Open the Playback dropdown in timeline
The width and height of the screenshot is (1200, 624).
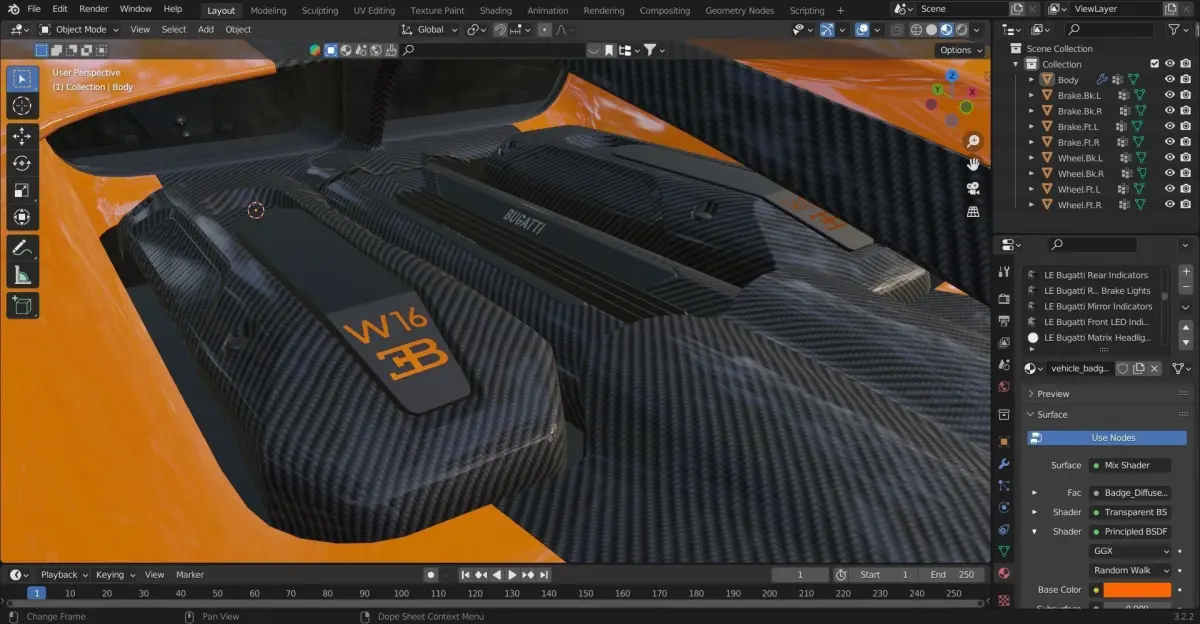click(63, 575)
